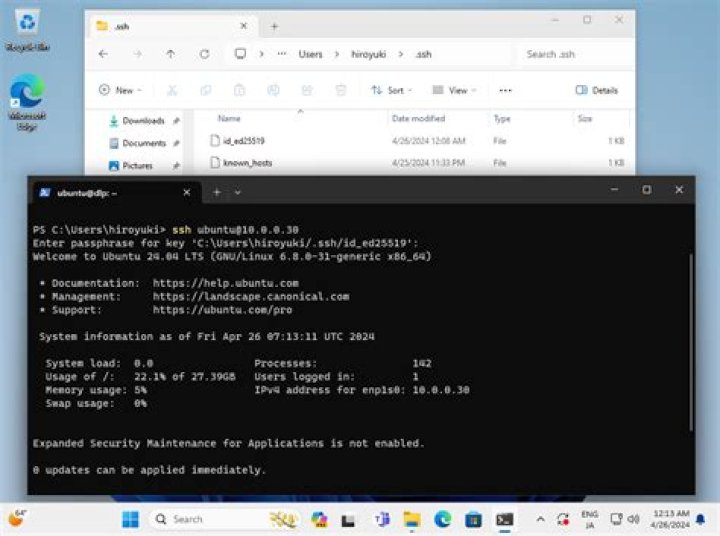Open the ENG JA language switcher
This screenshot has width=720, height=536.
tap(590, 519)
